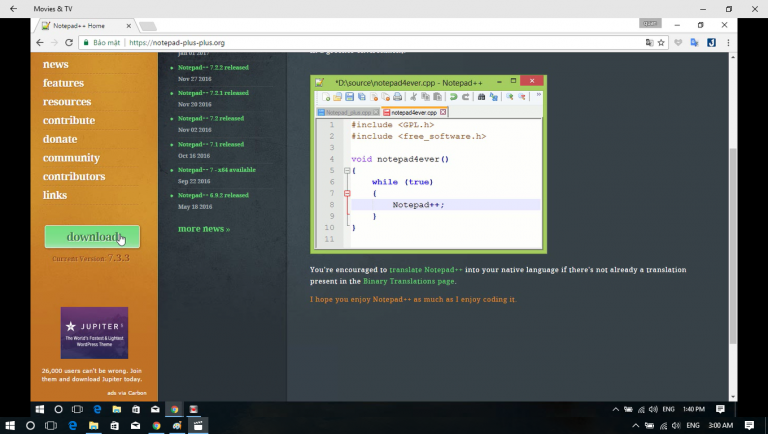Click the web page vertical scrollbar thumb
This screenshot has height=434, width=768.
(733, 245)
